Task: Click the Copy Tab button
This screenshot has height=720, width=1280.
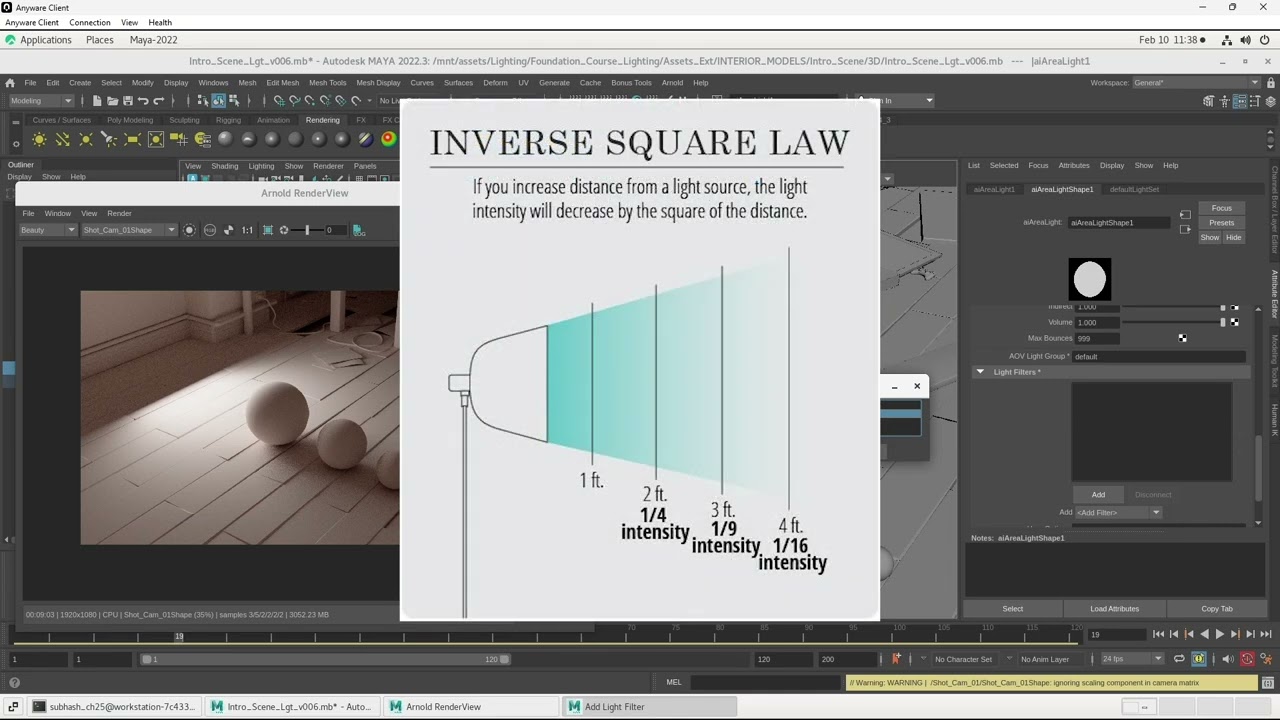Action: [1216, 608]
